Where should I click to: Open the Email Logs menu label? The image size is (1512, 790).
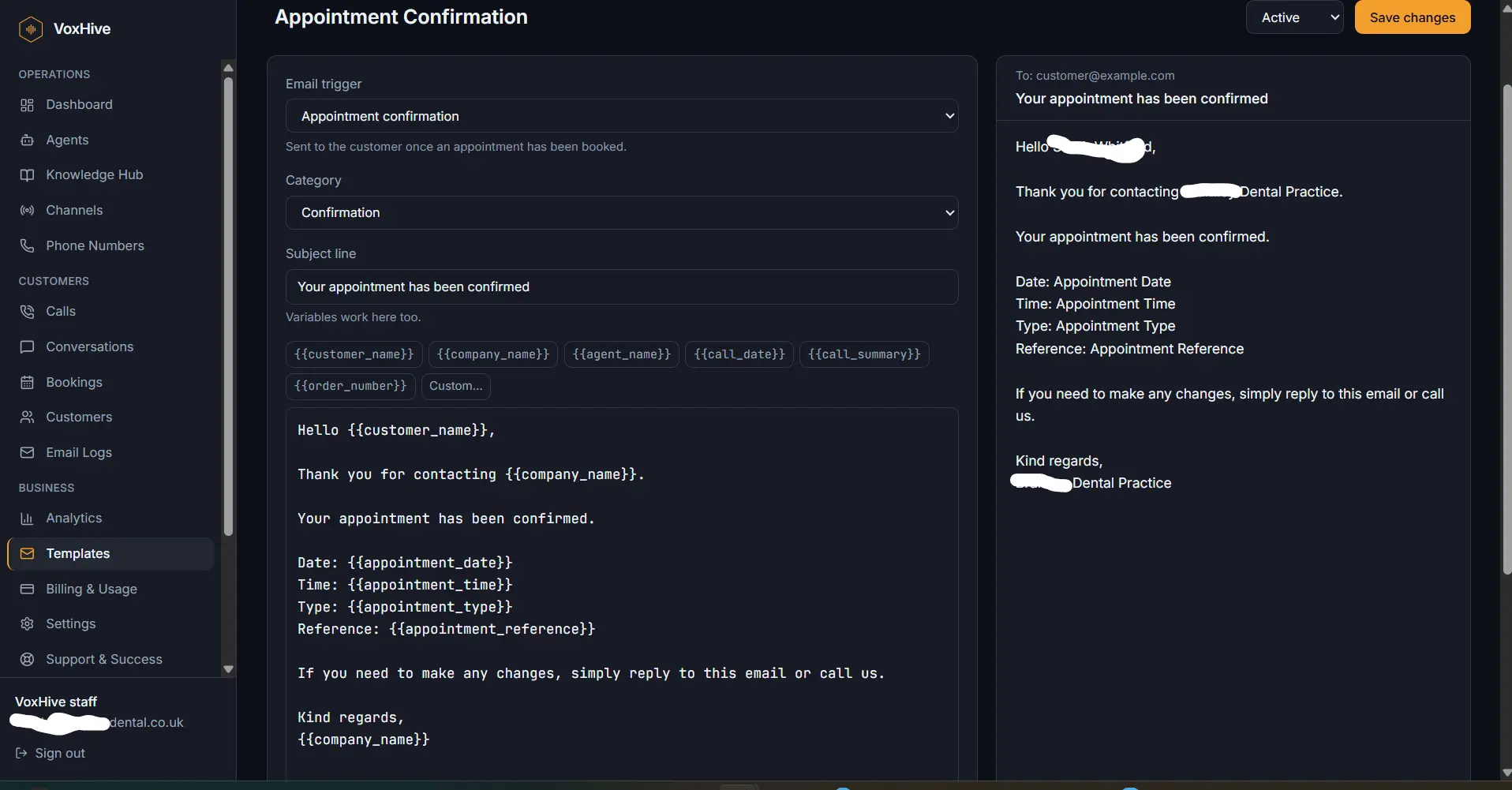pos(79,453)
